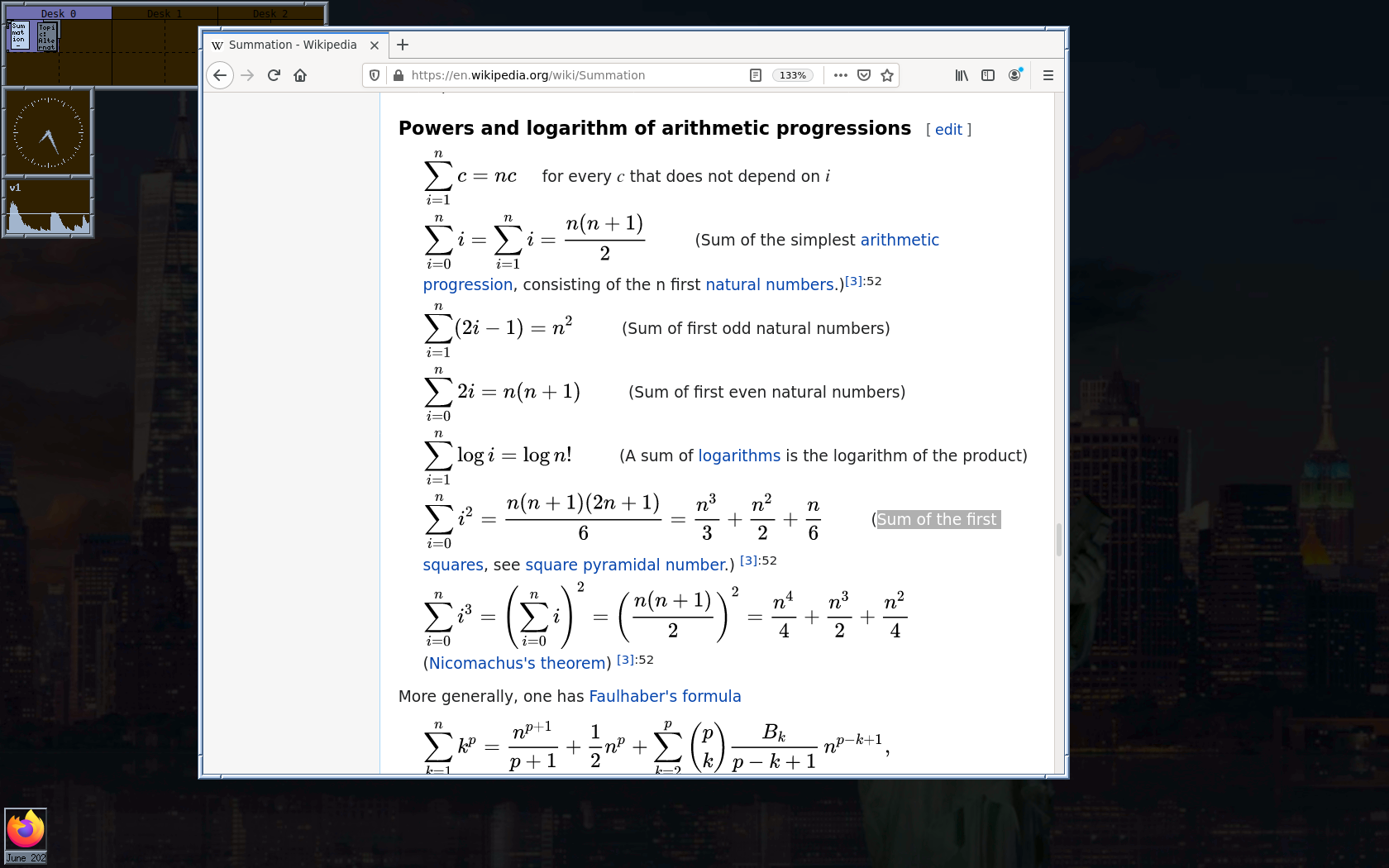
Task: Show site security info via padlock
Action: (x=399, y=75)
